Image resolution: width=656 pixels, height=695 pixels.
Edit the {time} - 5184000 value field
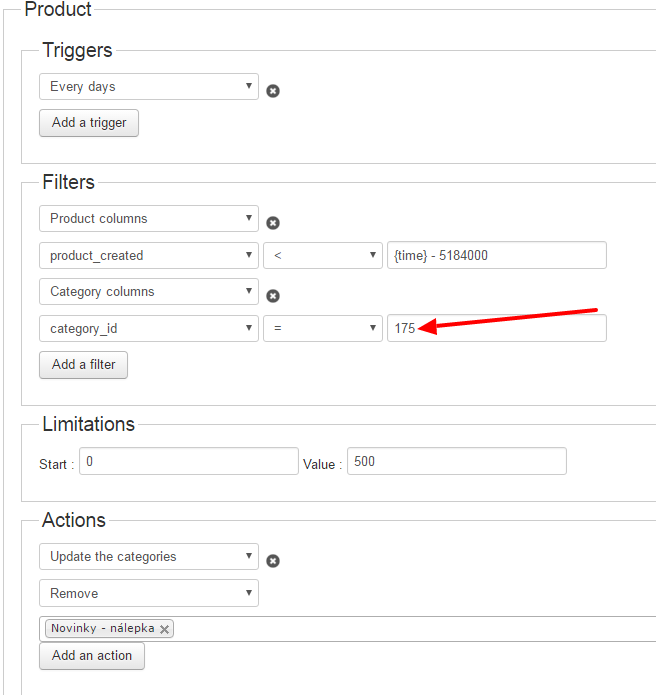(496, 256)
